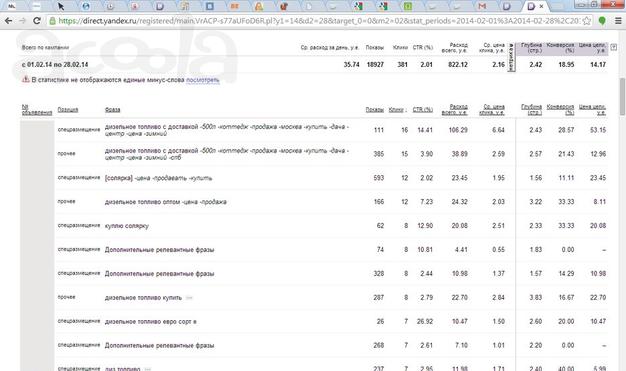Collapse the vertical метрика column toggle

coord(511,57)
